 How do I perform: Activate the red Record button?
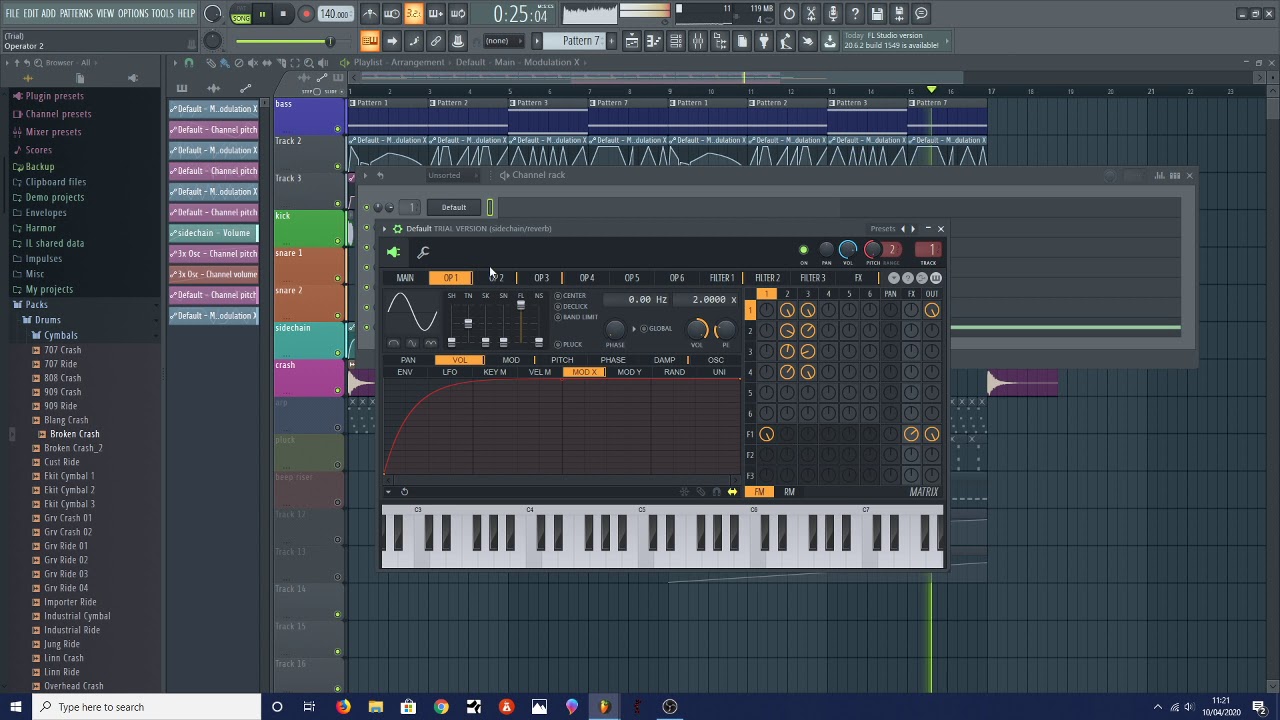point(306,14)
